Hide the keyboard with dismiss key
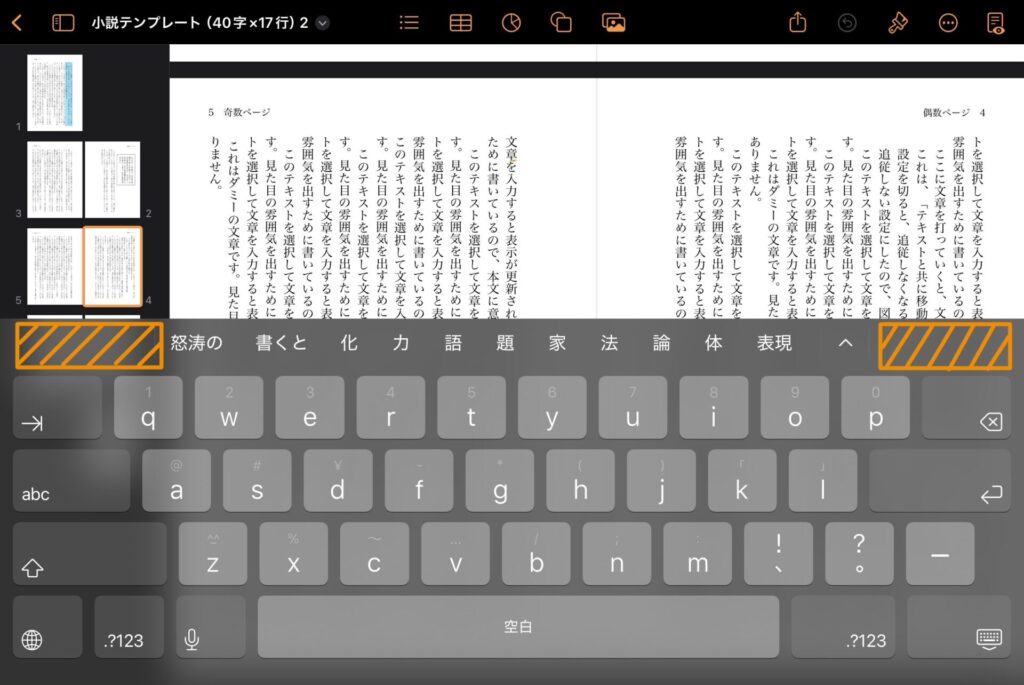Image resolution: width=1024 pixels, height=685 pixels. click(989, 639)
